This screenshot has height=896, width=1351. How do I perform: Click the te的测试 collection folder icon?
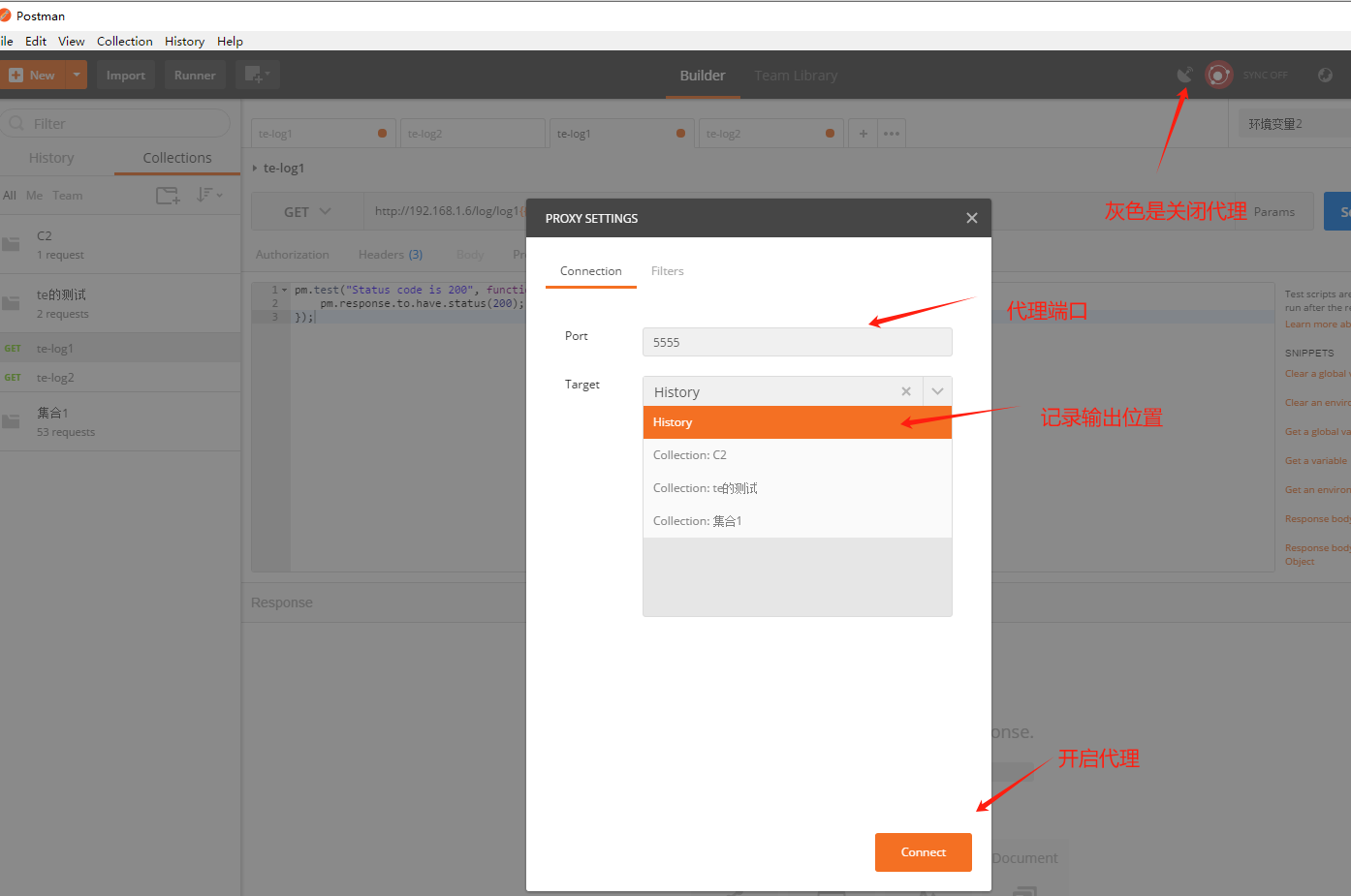[11, 303]
